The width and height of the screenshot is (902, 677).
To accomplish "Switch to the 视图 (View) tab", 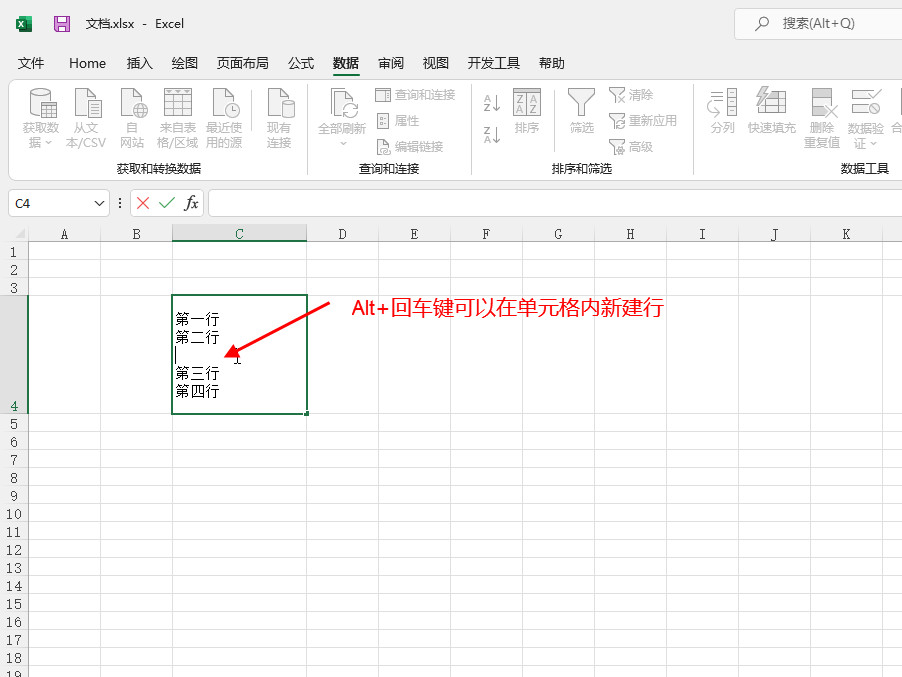I will click(x=435, y=63).
